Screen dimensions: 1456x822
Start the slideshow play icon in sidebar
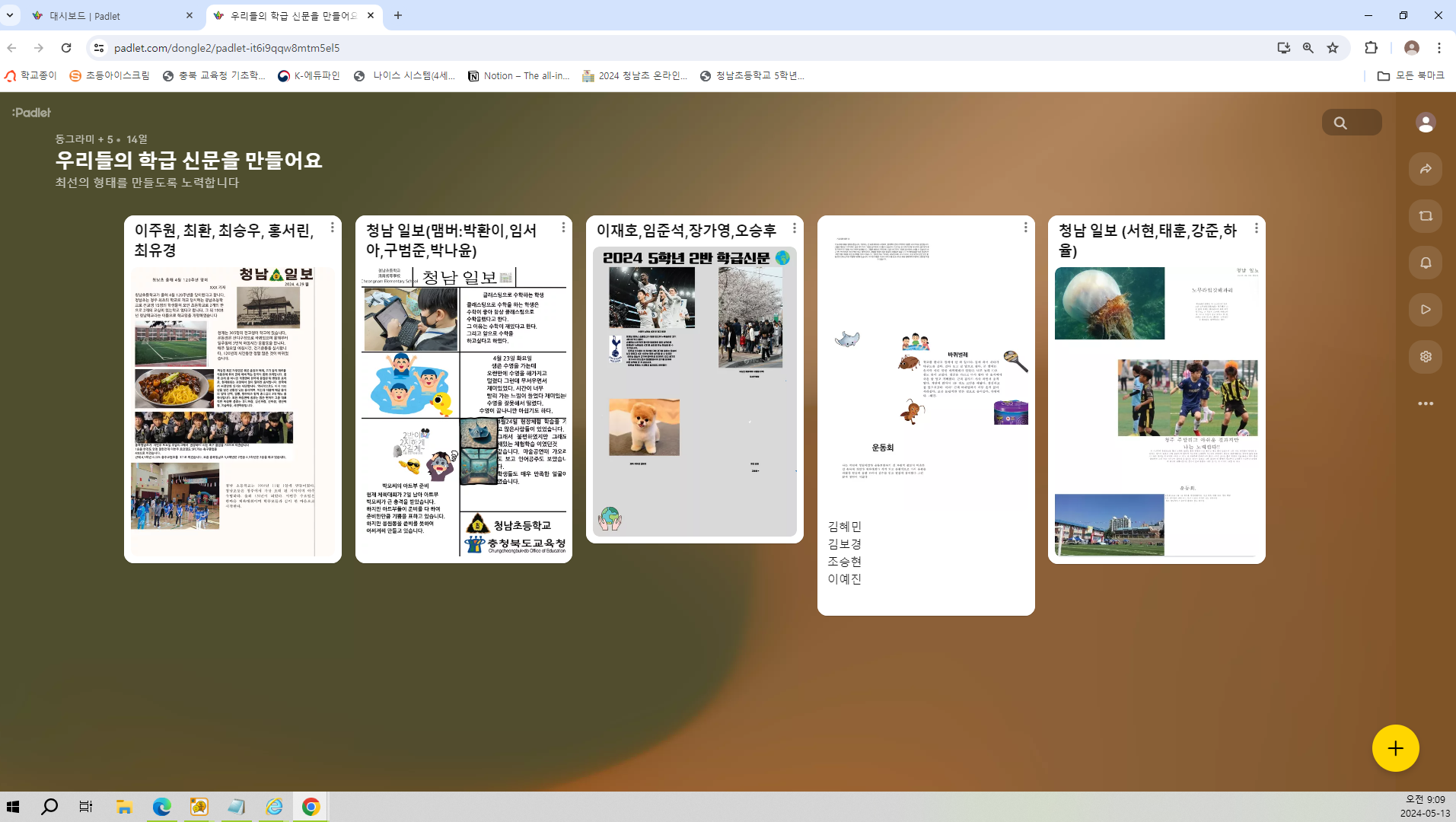coord(1426,310)
